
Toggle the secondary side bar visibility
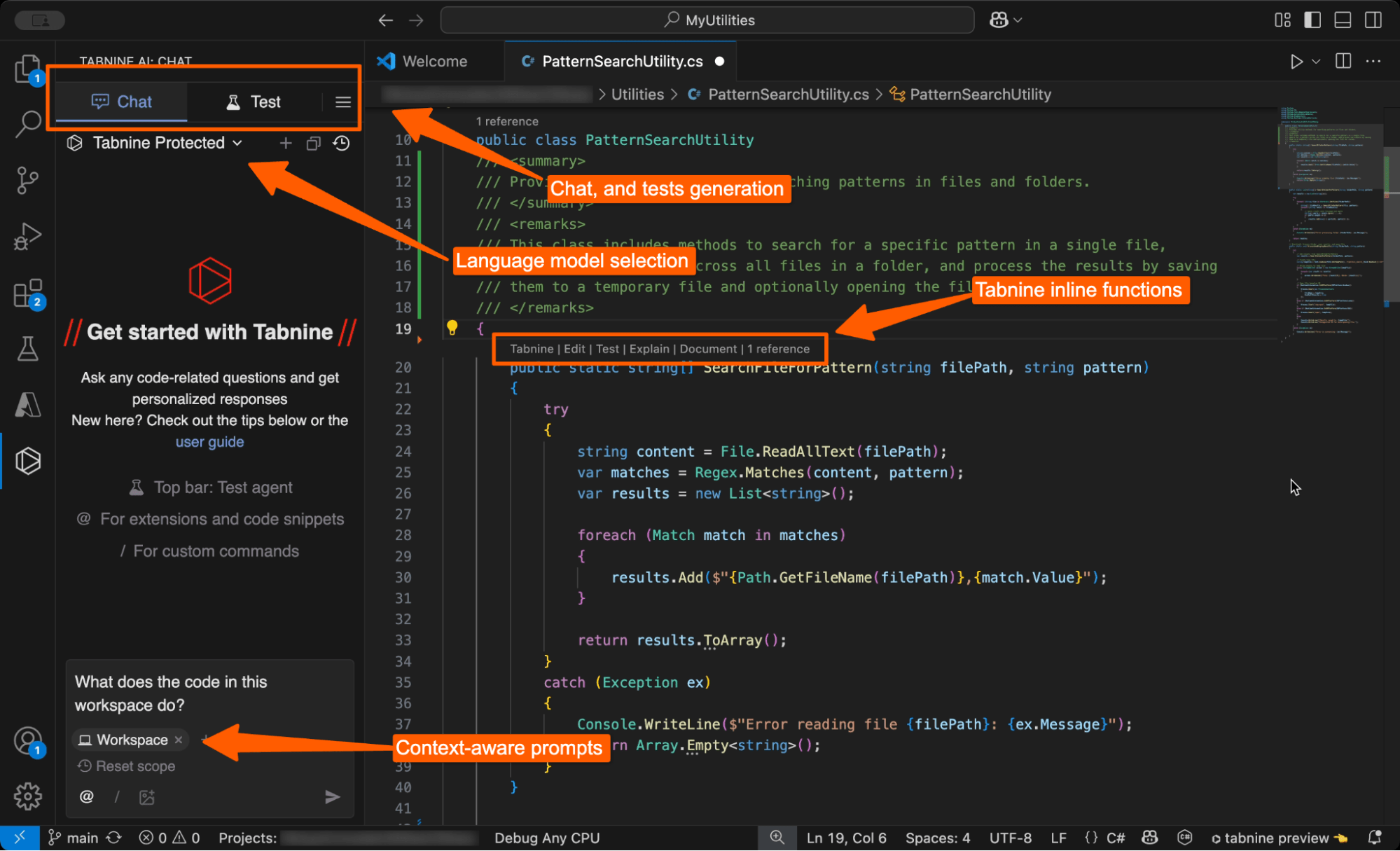(1373, 20)
